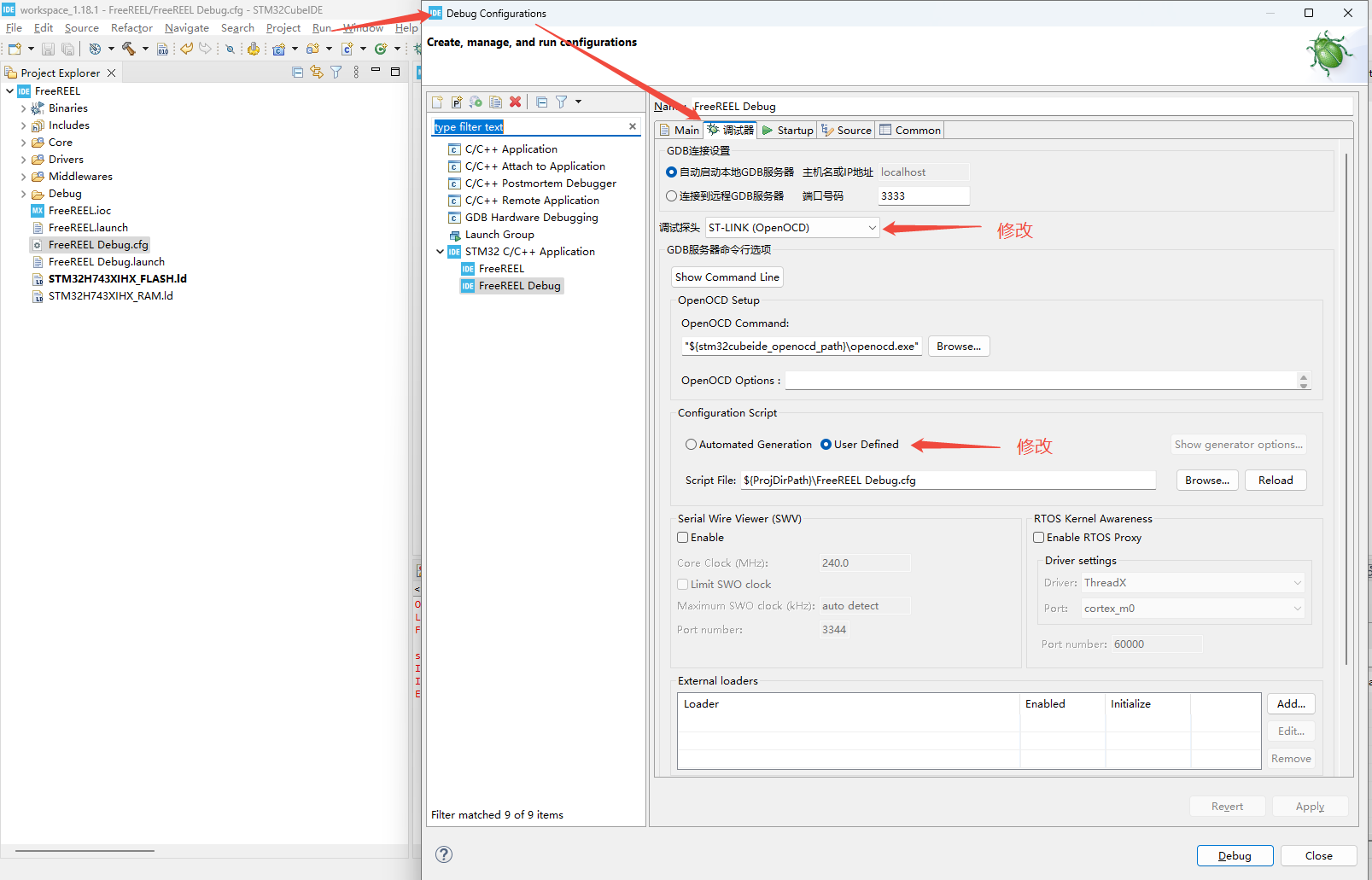
Task: Click the filter launch configurations funnel icon
Action: tap(562, 102)
